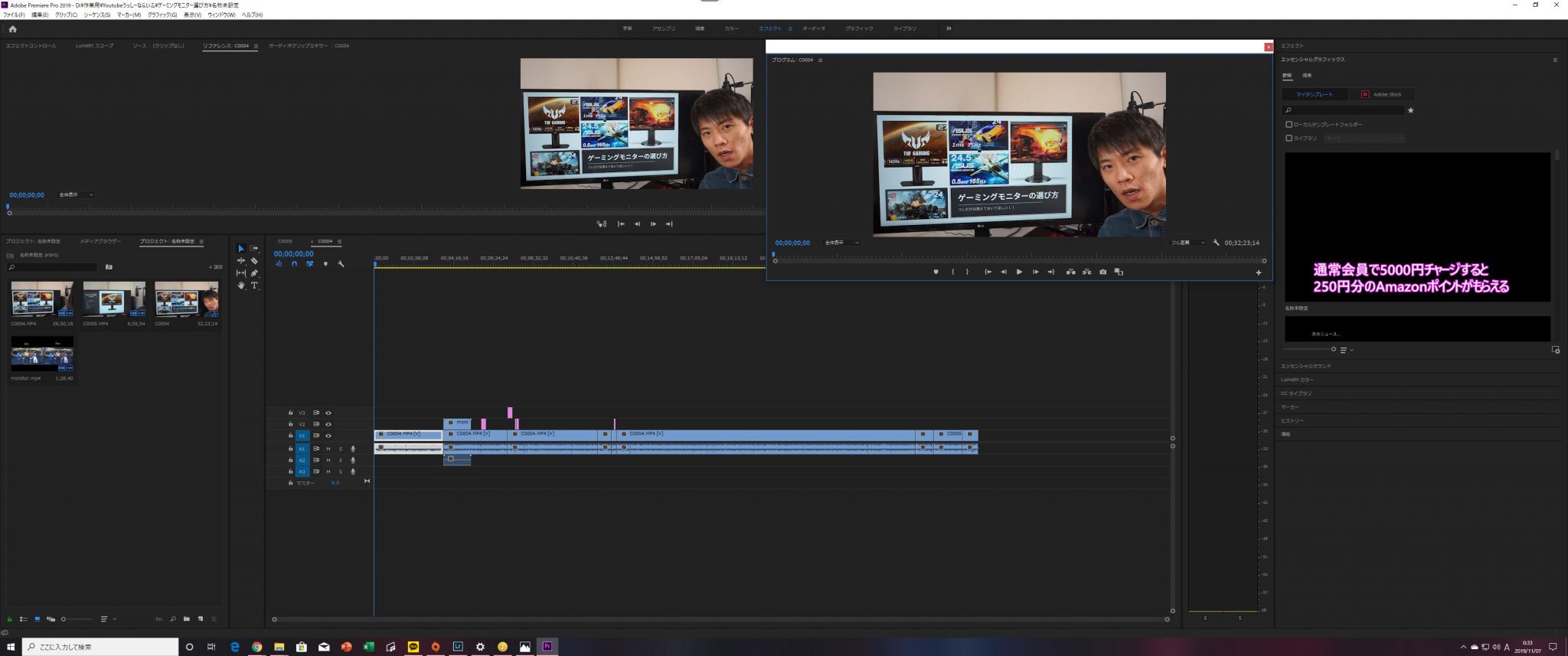The width and height of the screenshot is (1568, 656).
Task: Mark In point in Program monitor
Action: coord(952,272)
